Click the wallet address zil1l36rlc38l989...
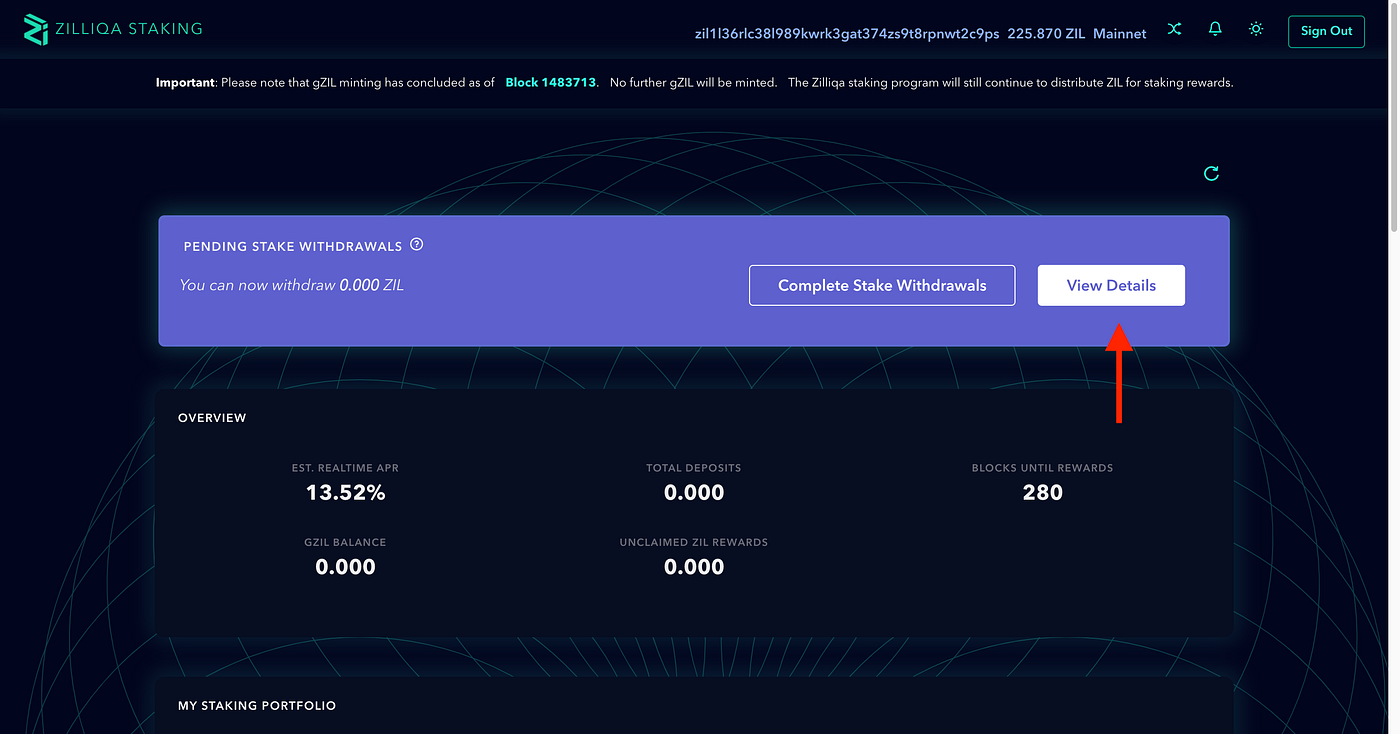1400x734 pixels. pyautogui.click(x=847, y=33)
